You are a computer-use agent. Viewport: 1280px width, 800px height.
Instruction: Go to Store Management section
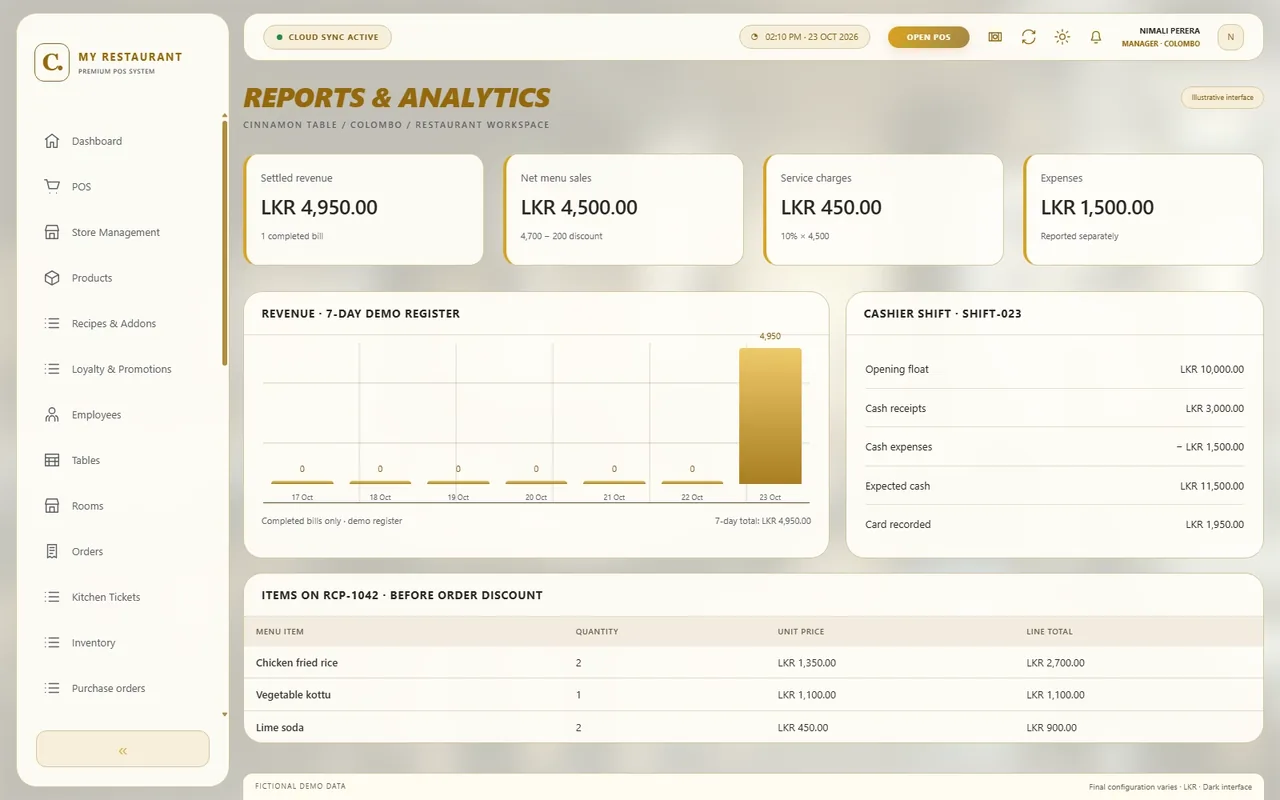tap(123, 232)
